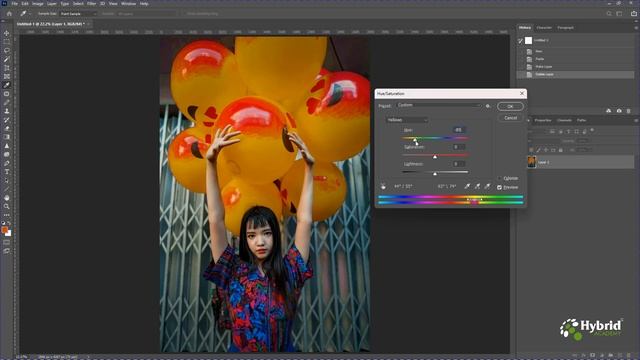The image size is (640, 360).
Task: Click the Lightness slider handle
Action: 435,174
